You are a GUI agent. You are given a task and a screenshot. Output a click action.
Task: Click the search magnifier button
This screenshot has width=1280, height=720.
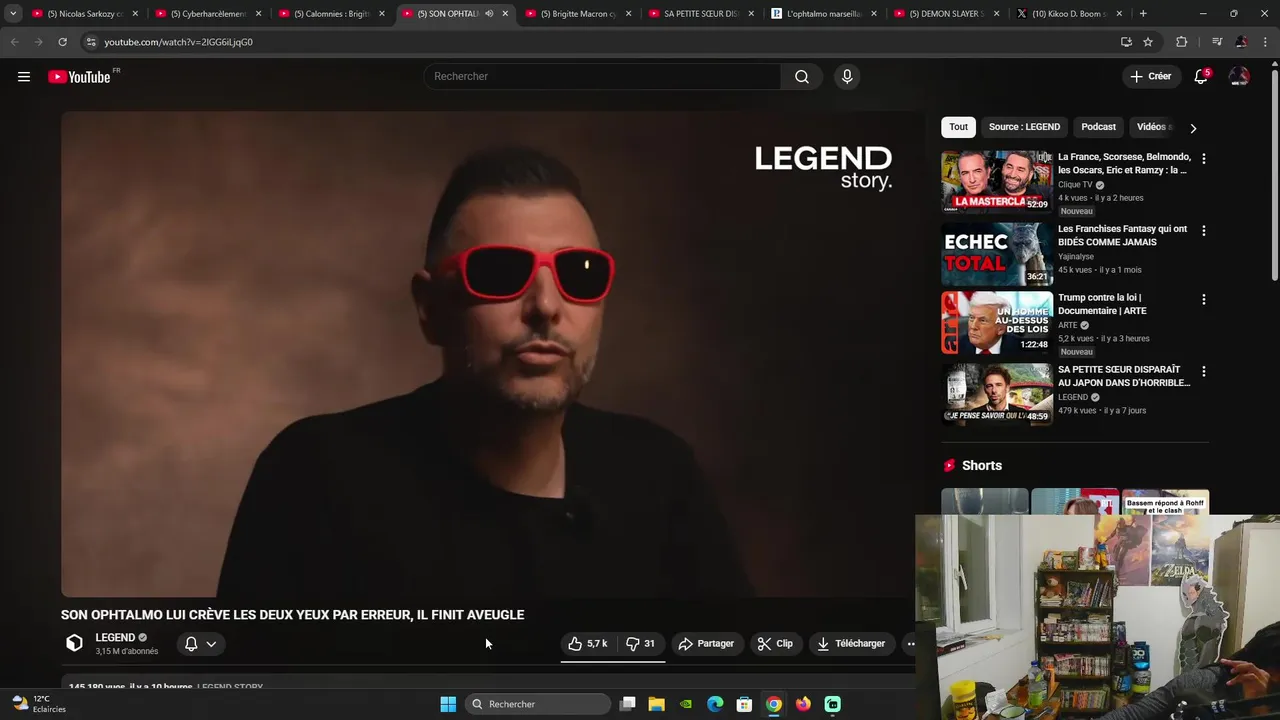click(x=802, y=77)
